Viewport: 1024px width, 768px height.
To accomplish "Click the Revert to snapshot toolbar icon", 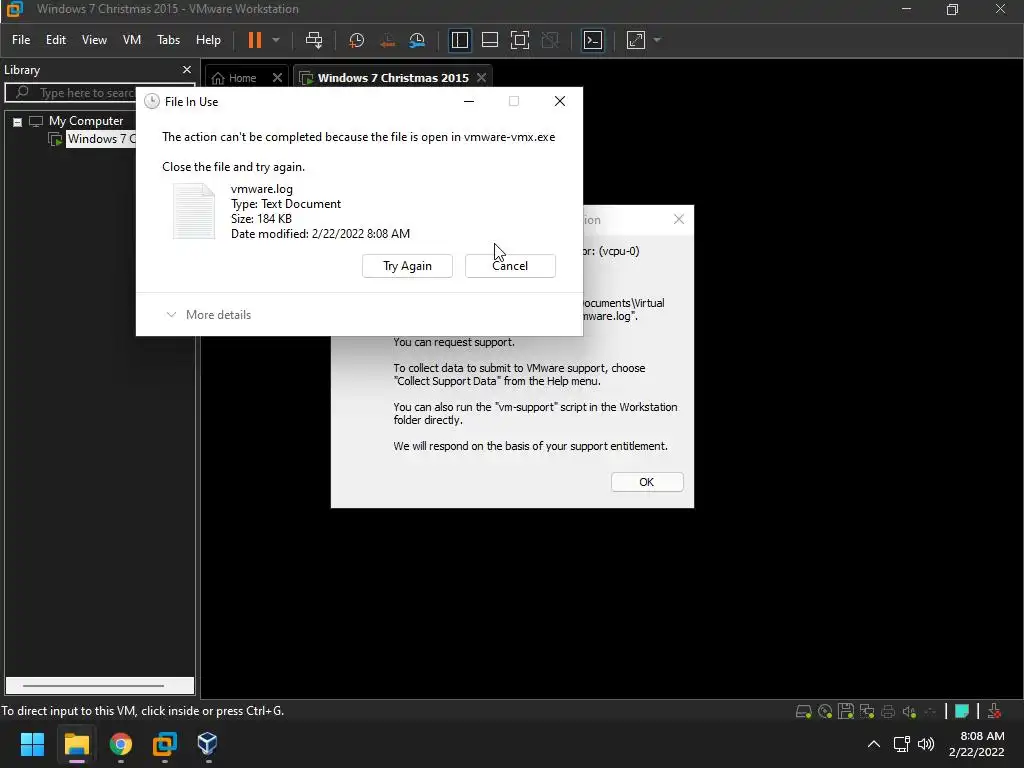I will 387,40.
